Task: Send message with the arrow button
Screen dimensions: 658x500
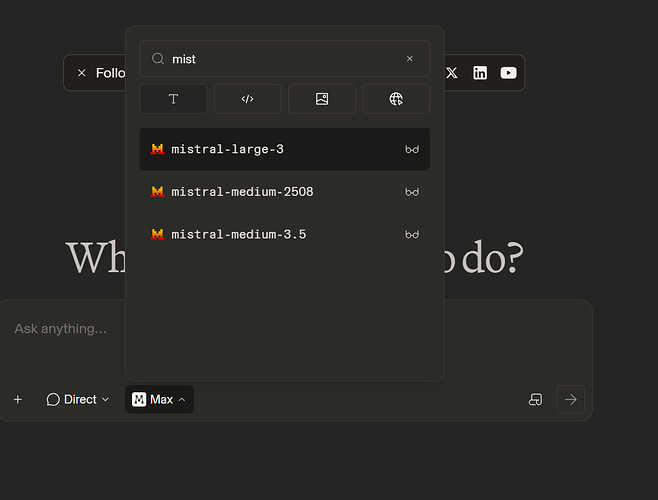Action: point(570,399)
